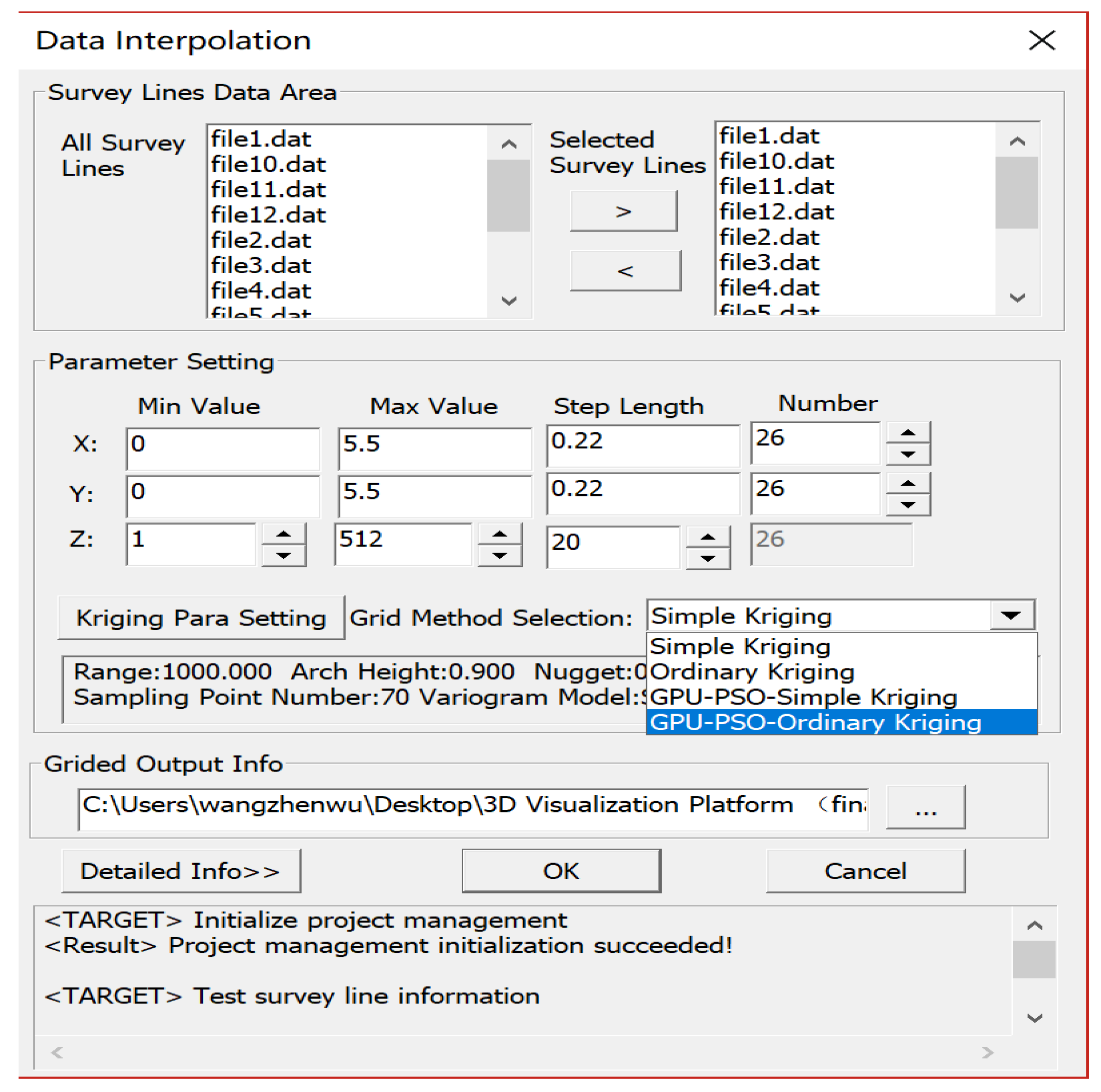Image resolution: width=1101 pixels, height=1092 pixels.
Task: Select file3.dat in Selected Survey Lines
Action: click(769, 263)
